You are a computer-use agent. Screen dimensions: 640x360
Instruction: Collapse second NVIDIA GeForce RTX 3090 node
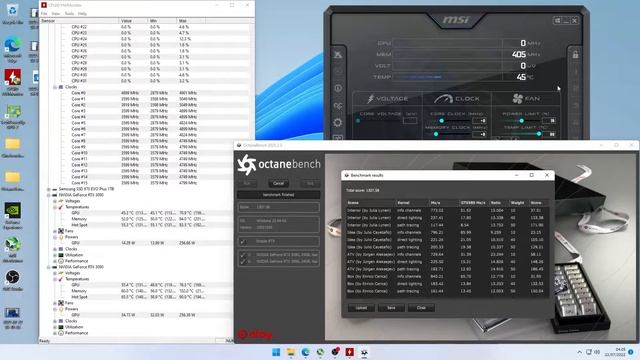[49, 267]
